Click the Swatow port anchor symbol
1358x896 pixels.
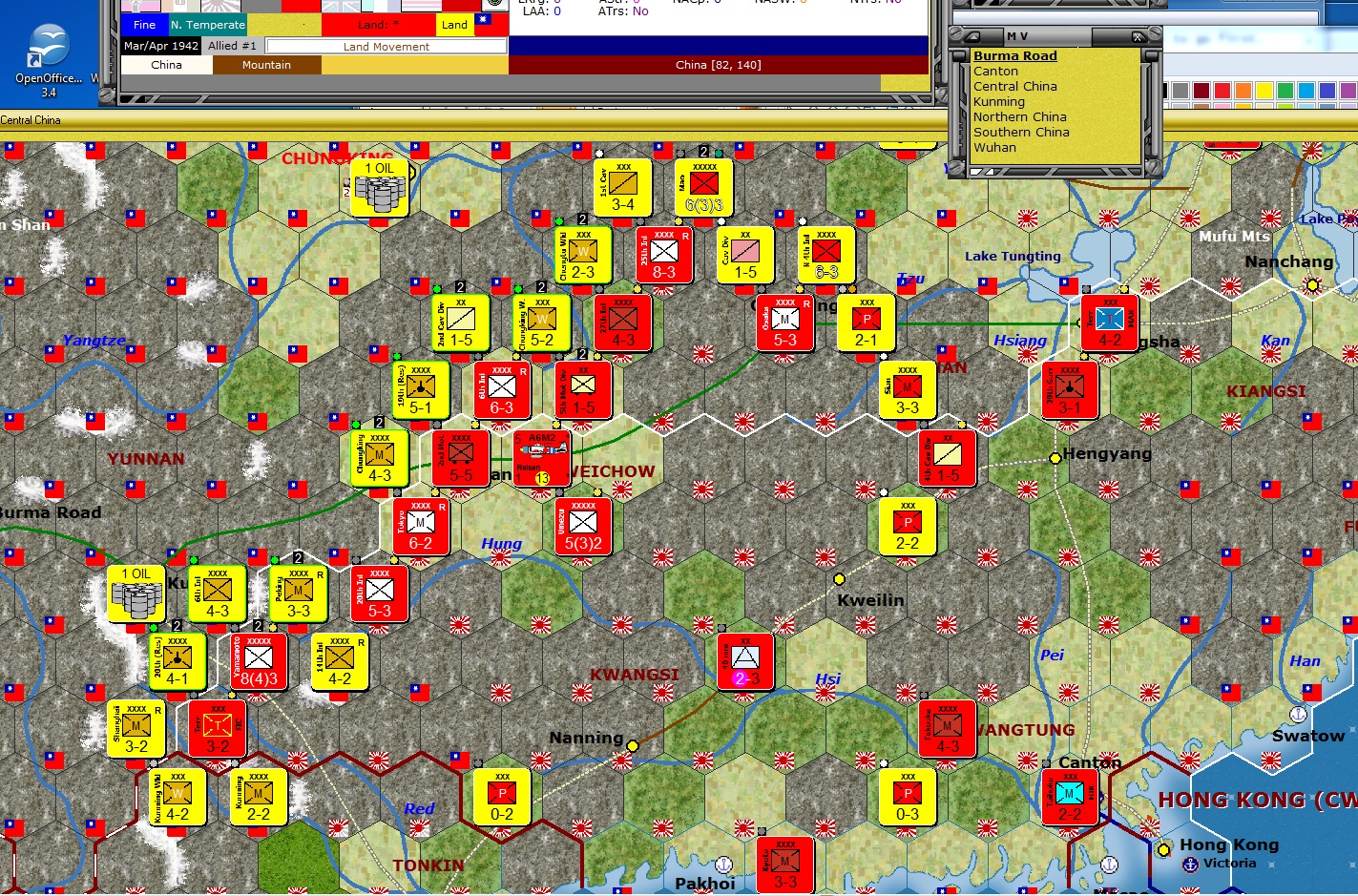tap(1298, 714)
